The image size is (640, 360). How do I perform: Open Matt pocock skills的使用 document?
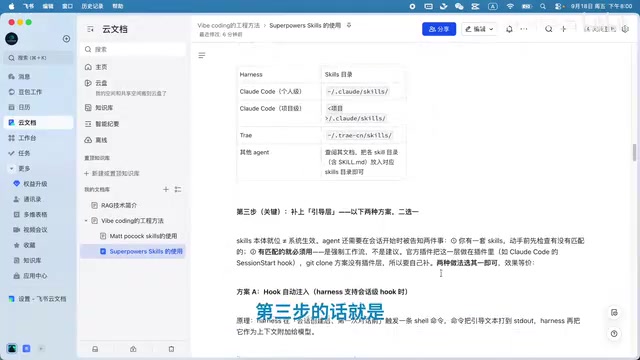point(143,236)
